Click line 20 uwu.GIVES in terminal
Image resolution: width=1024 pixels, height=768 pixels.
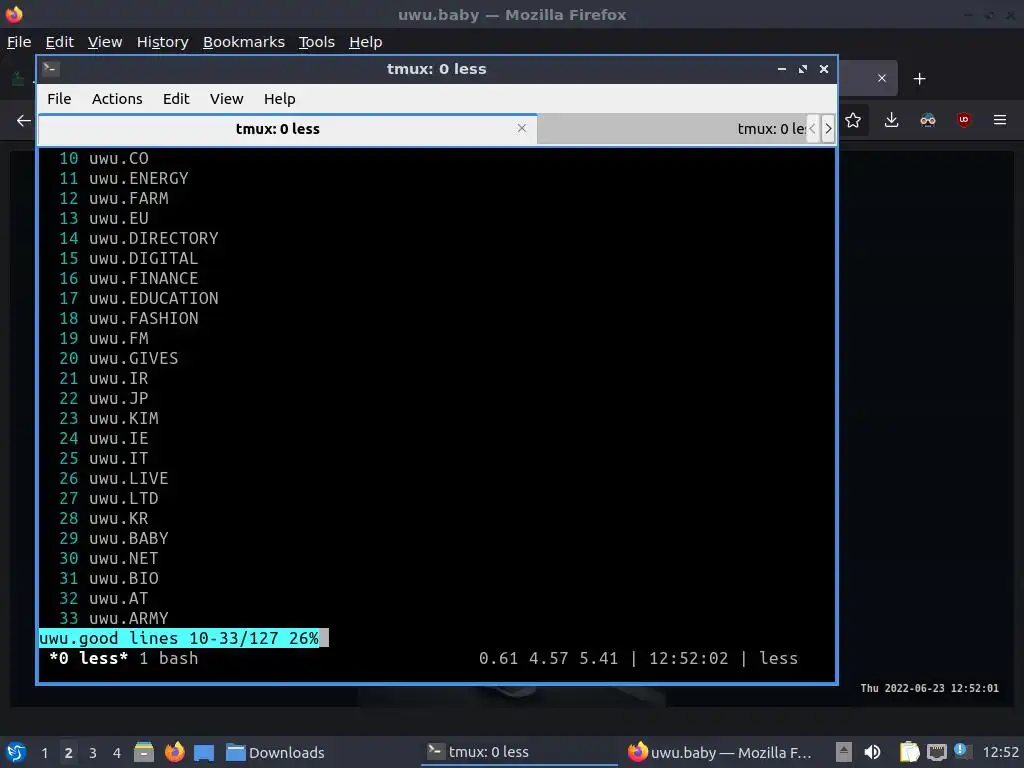(118, 359)
